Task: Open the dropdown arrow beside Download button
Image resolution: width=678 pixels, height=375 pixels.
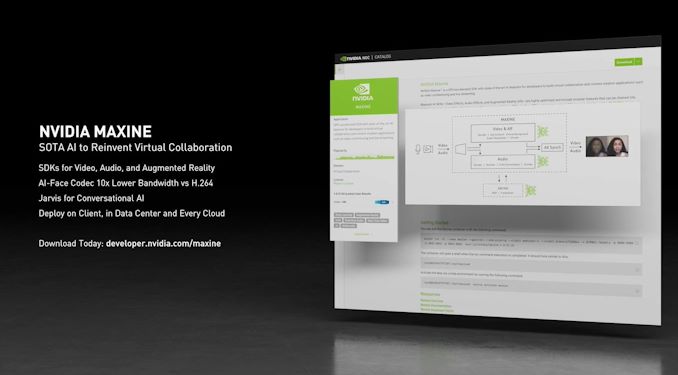Action: [638, 62]
